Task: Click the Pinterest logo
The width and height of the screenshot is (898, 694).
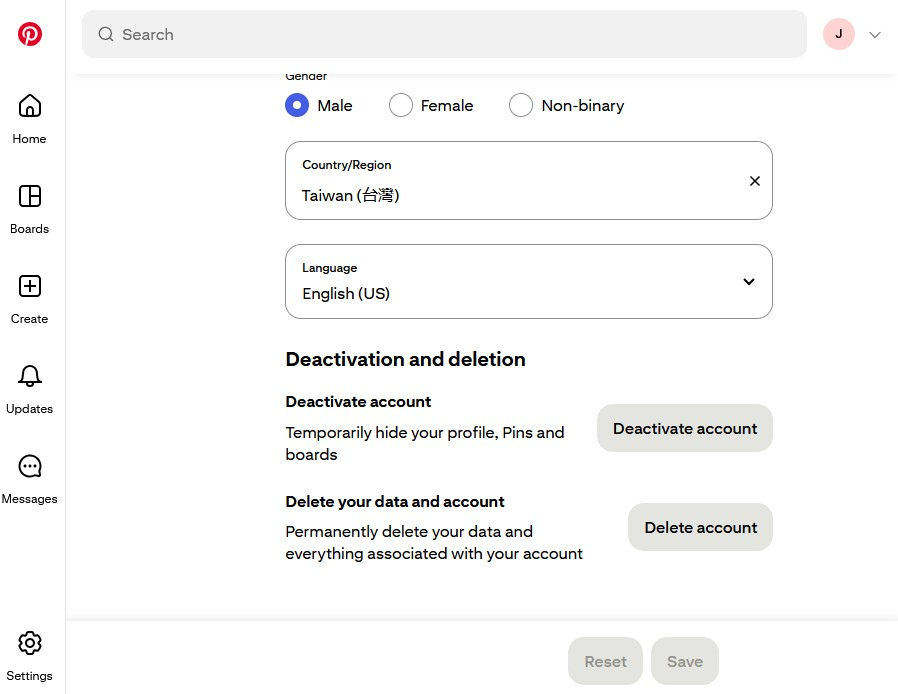Action: click(30, 33)
